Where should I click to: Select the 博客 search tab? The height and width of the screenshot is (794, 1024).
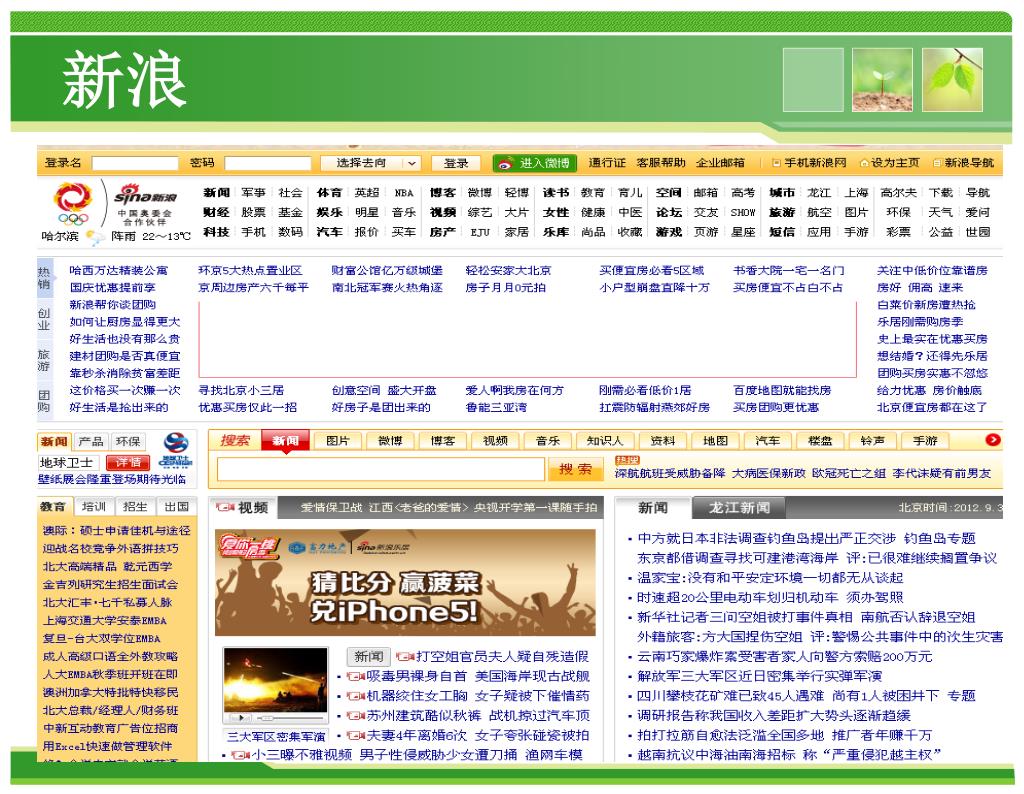pos(442,441)
